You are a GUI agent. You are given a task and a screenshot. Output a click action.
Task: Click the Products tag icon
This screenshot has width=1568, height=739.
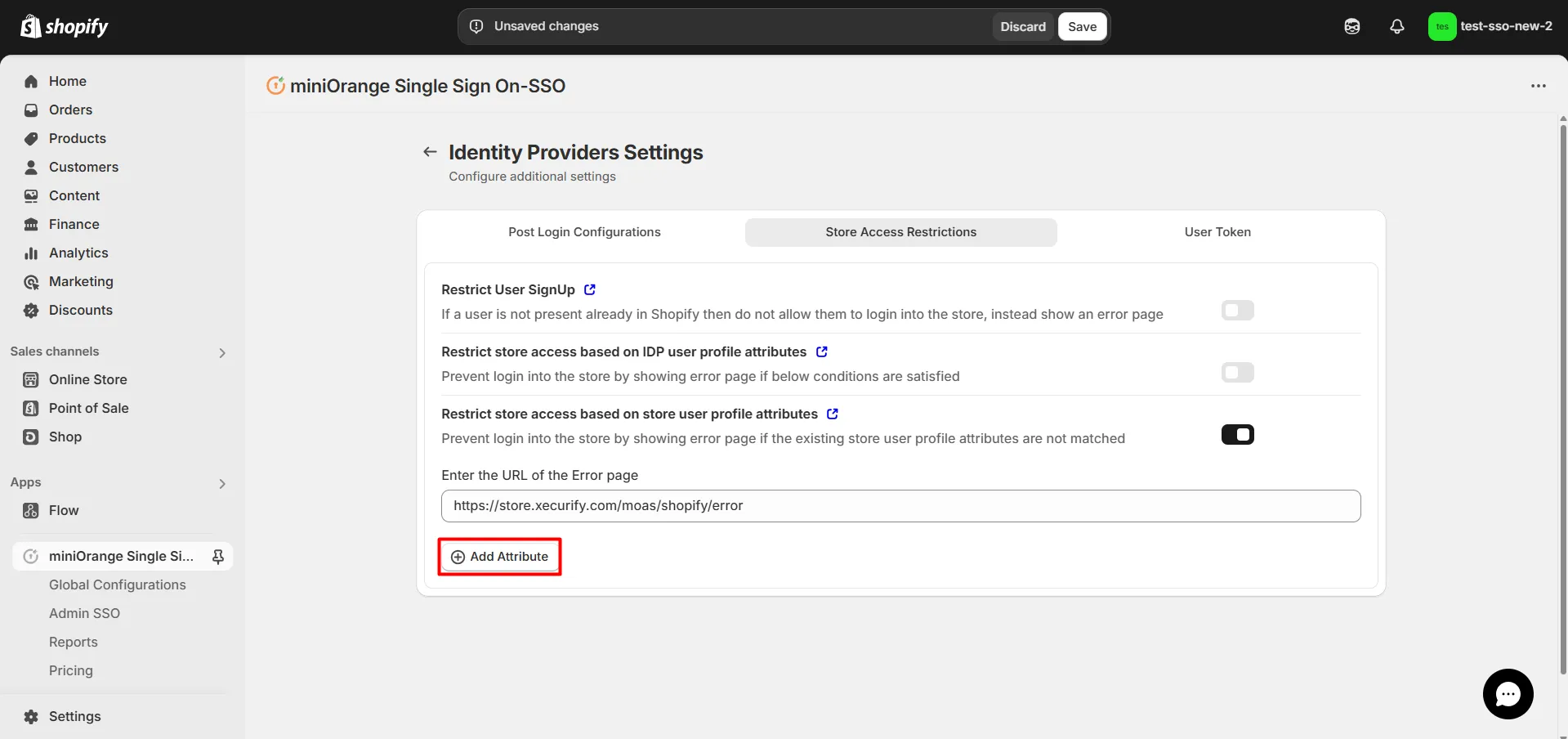click(x=31, y=138)
